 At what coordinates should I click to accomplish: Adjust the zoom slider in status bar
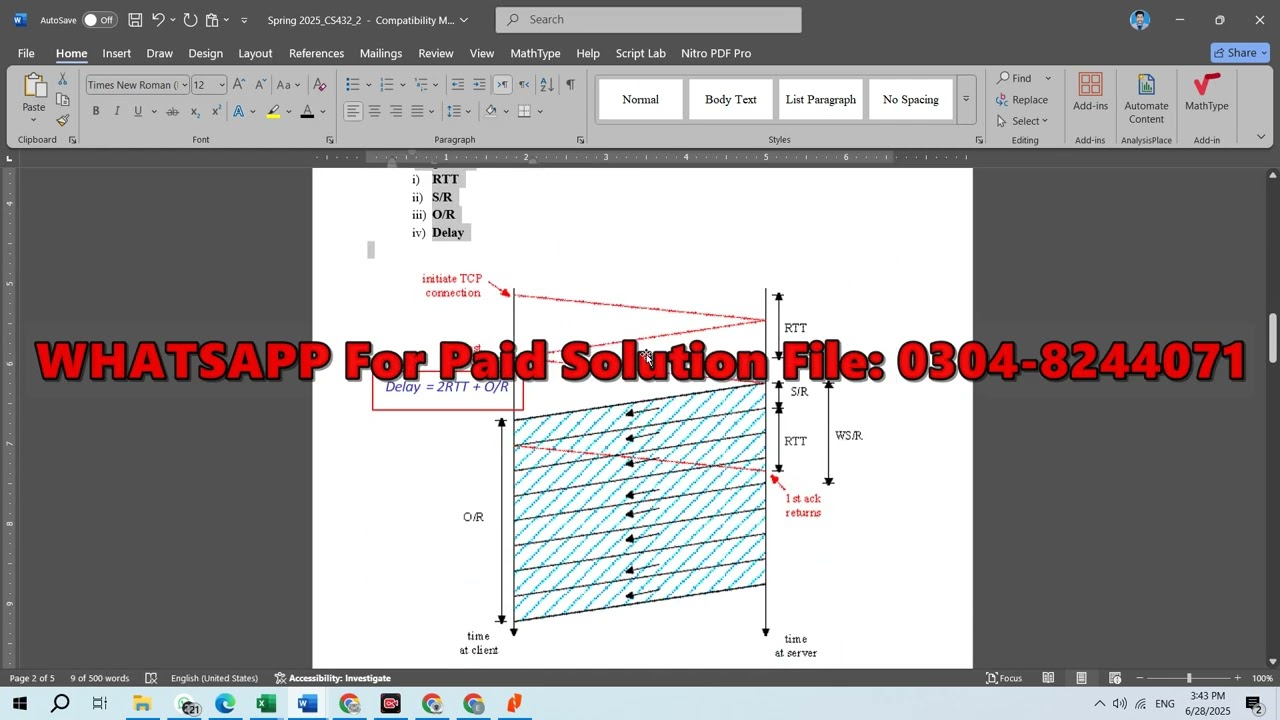(1189, 678)
